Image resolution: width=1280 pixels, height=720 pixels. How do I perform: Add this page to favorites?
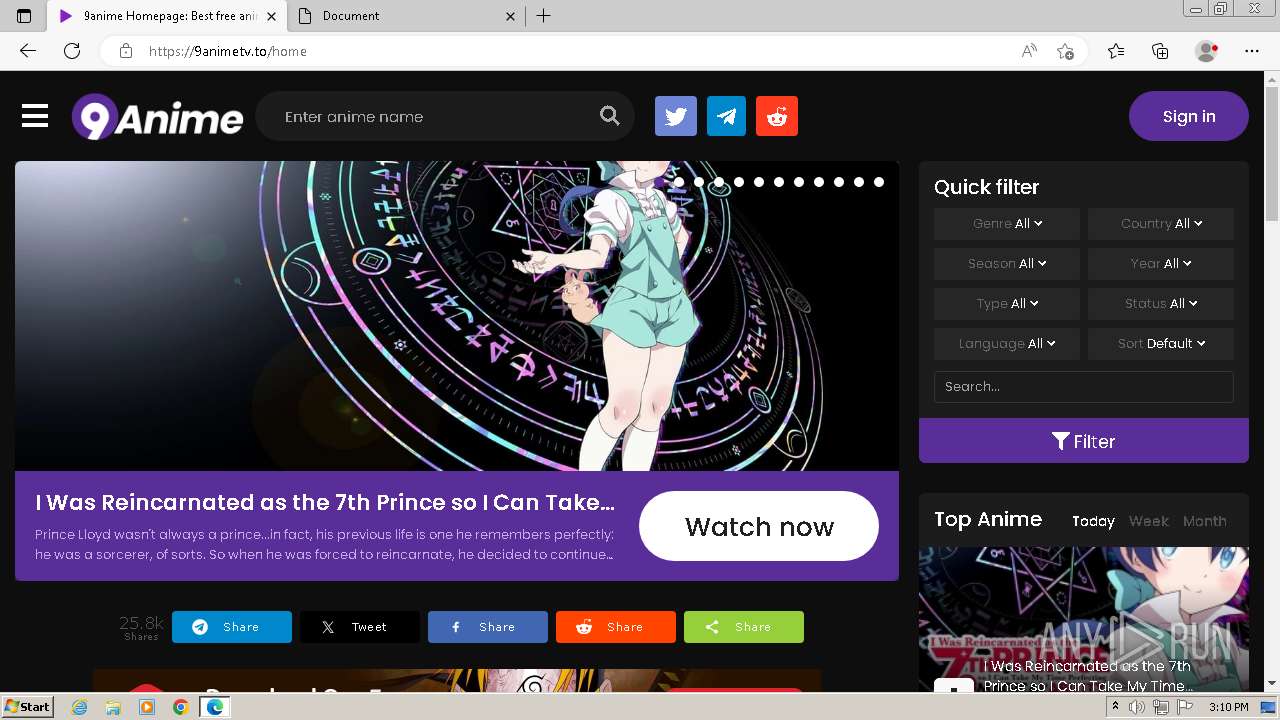coord(1065,51)
